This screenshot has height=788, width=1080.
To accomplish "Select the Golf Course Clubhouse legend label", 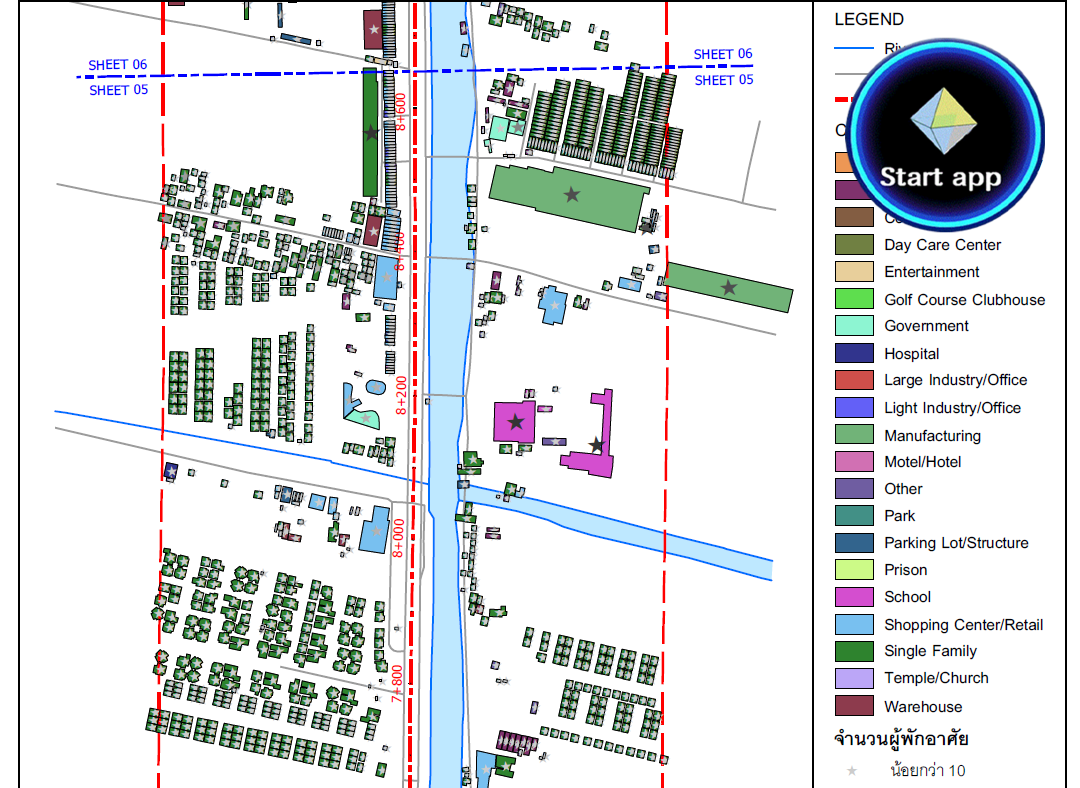I will (964, 299).
